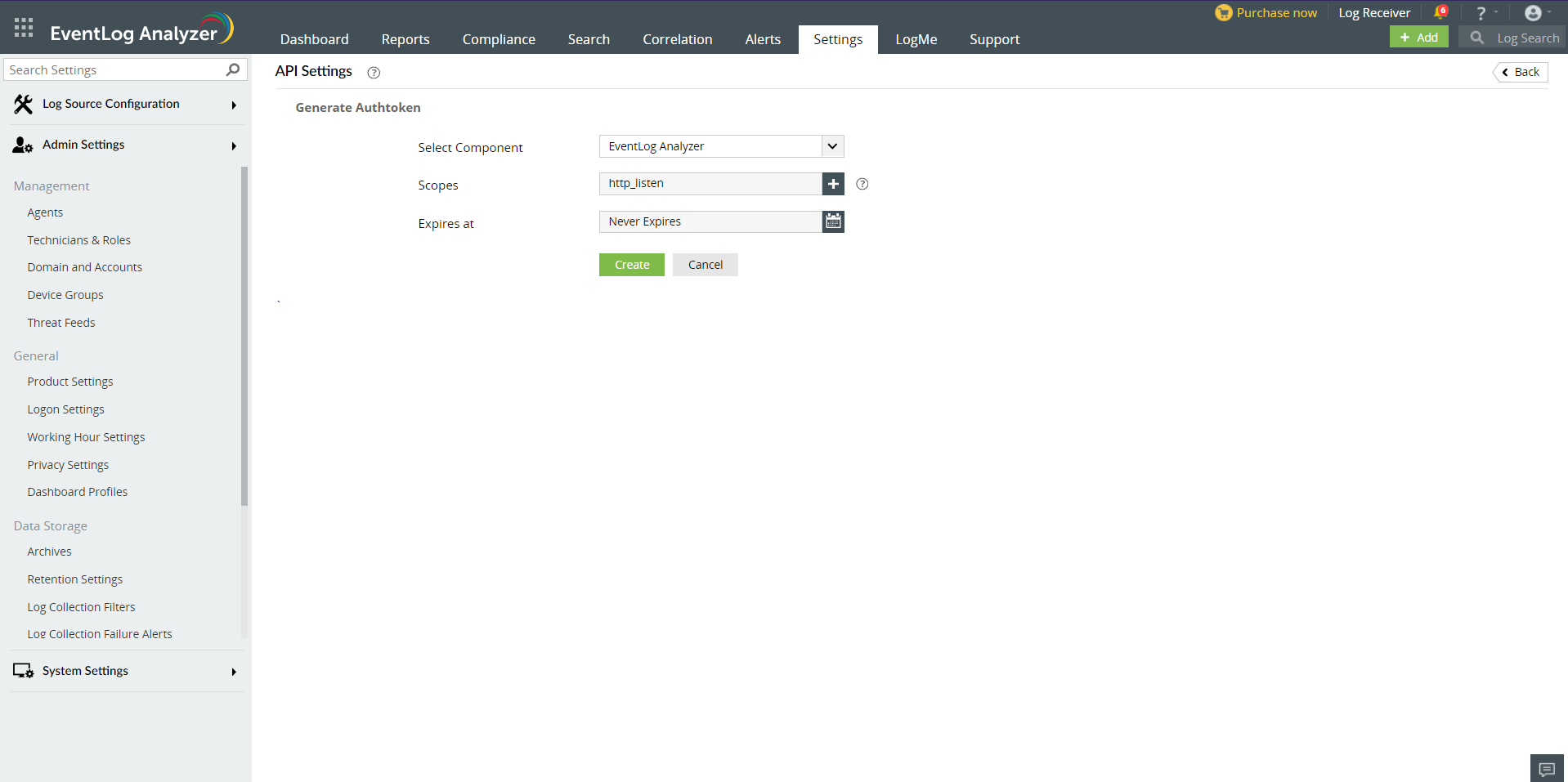Open Agents in Management

[45, 212]
